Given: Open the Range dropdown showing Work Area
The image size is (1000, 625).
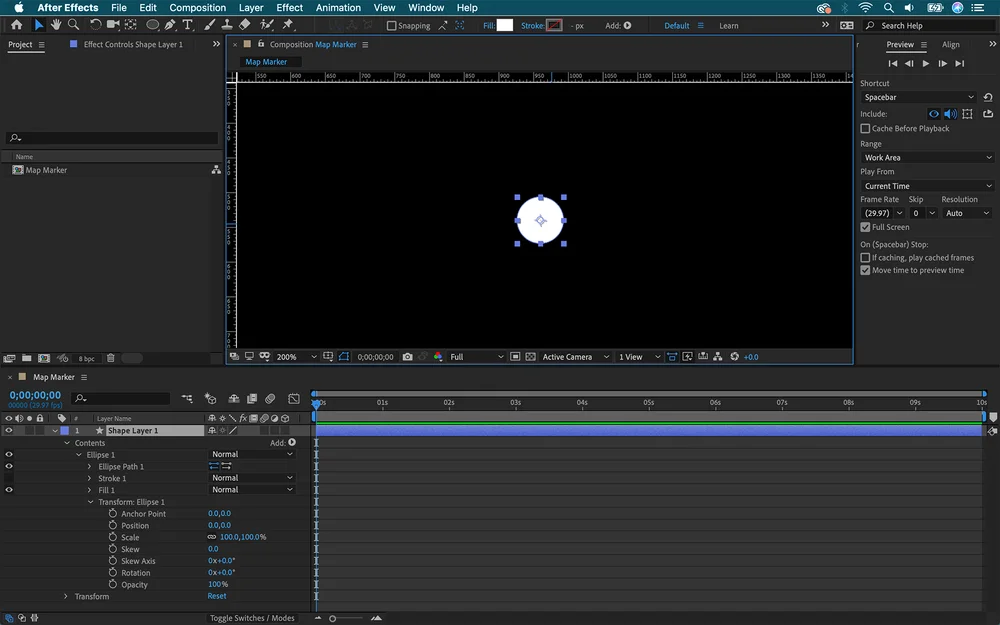Looking at the screenshot, I should 927,158.
